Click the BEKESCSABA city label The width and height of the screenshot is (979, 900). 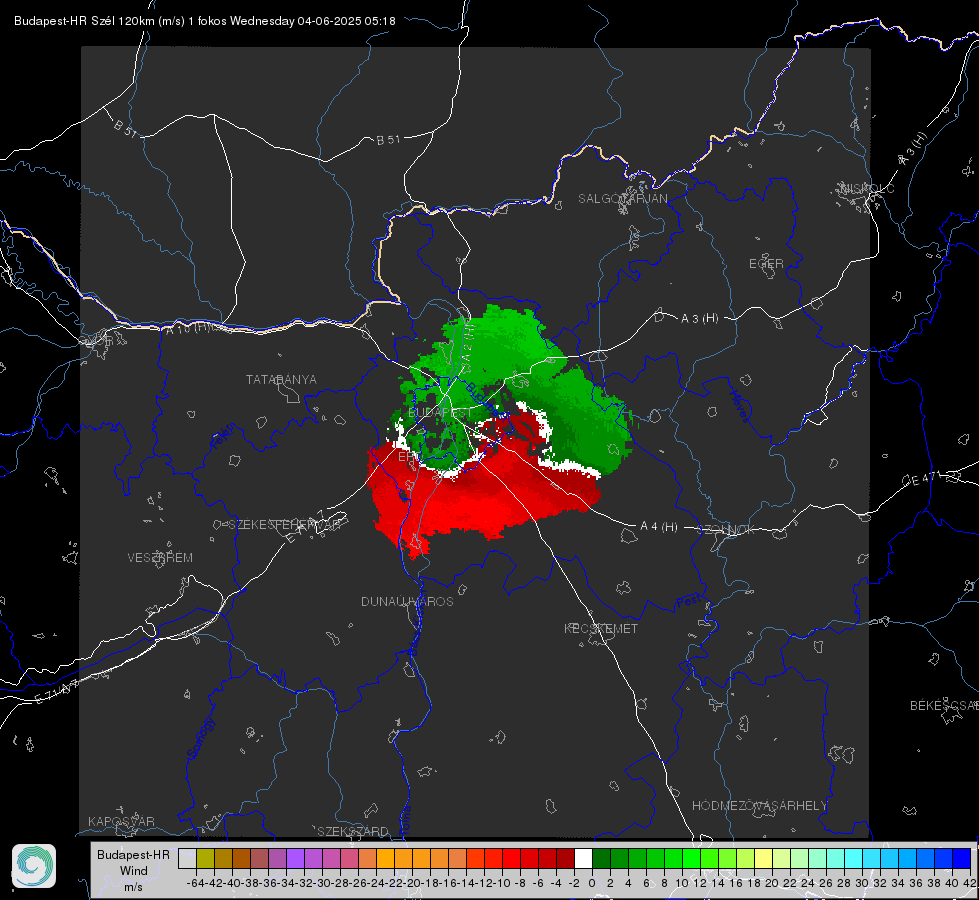pyautogui.click(x=944, y=706)
